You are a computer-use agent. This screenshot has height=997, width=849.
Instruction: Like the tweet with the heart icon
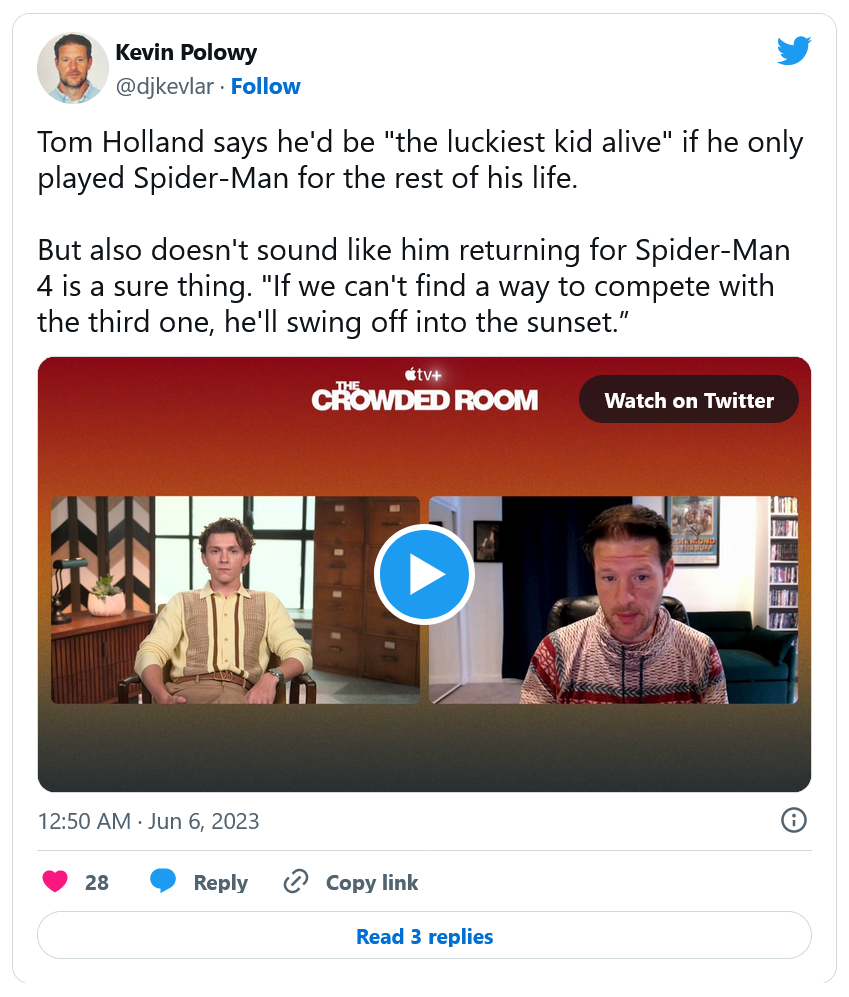[56, 882]
